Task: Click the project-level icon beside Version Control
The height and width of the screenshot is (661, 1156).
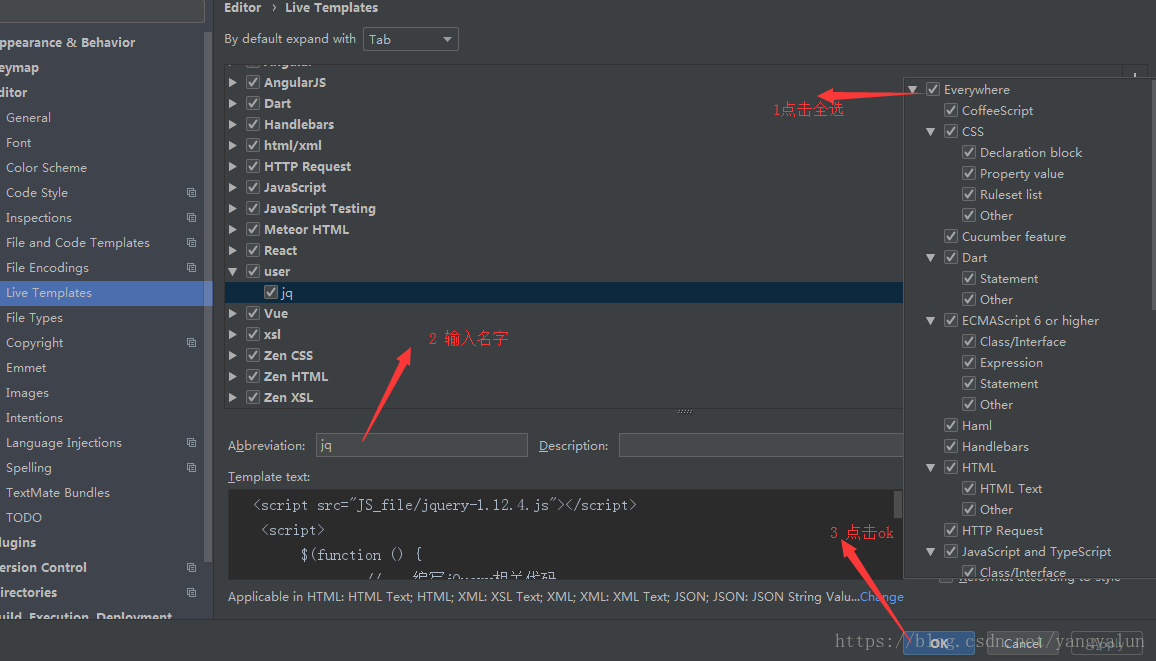Action: click(192, 568)
